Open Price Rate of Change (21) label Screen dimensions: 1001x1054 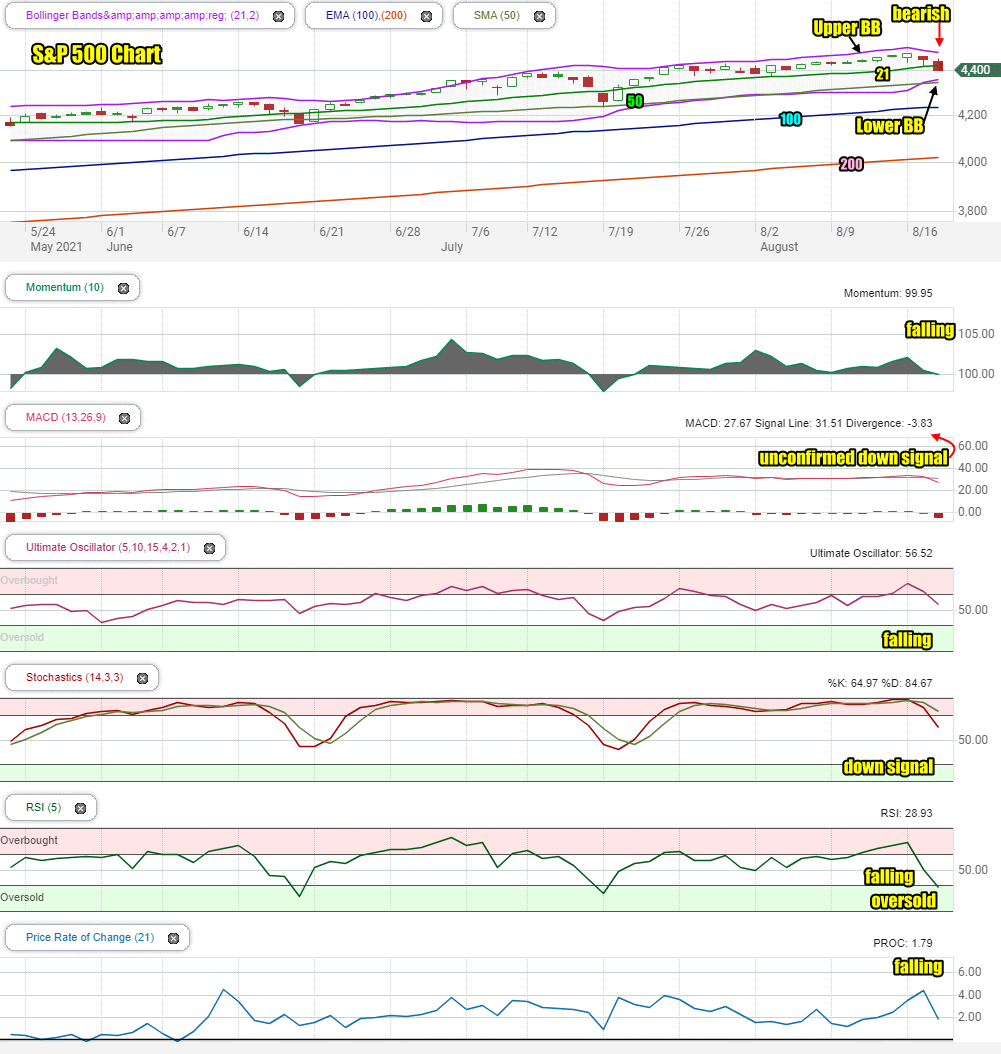coord(90,937)
